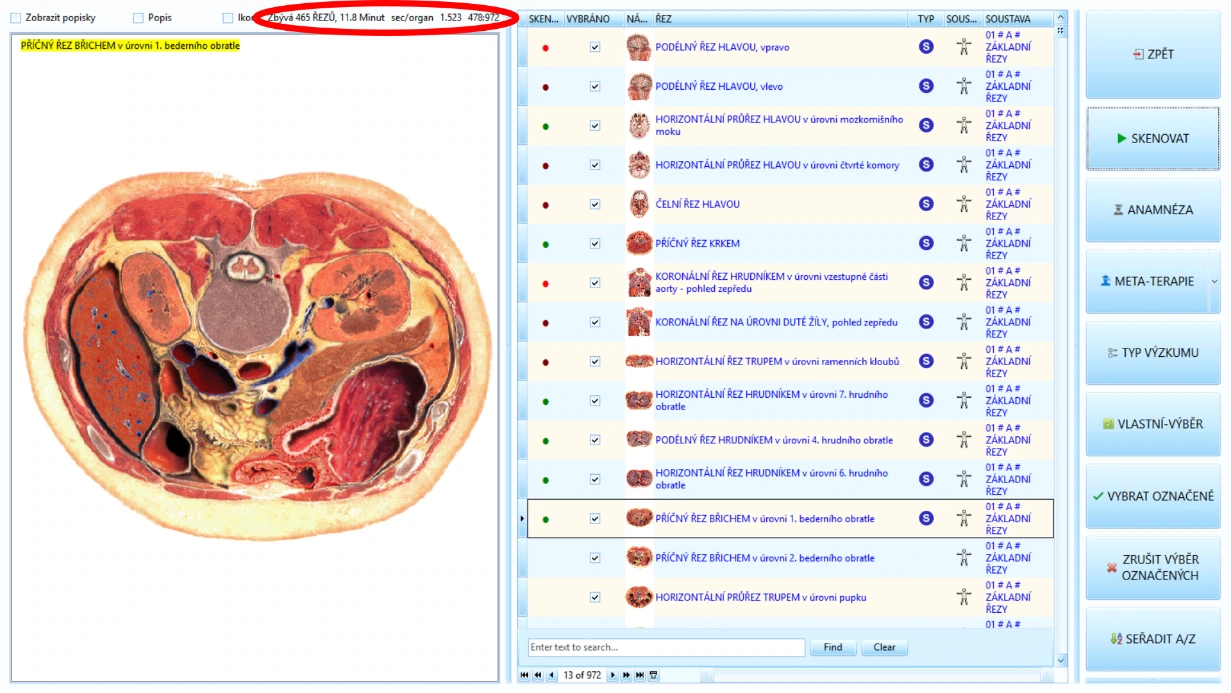Screen dimensions: 1231x693
Task: Select row PODÉLNÝ ŘEZ HRUDNÍKEM v úrovni 4. hrudního obratle
Action: (790, 440)
